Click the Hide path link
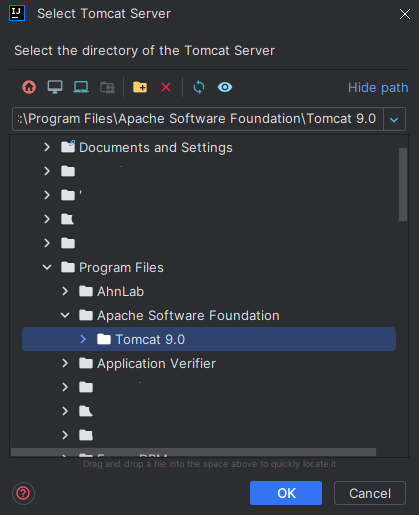The width and height of the screenshot is (419, 515). coord(378,88)
